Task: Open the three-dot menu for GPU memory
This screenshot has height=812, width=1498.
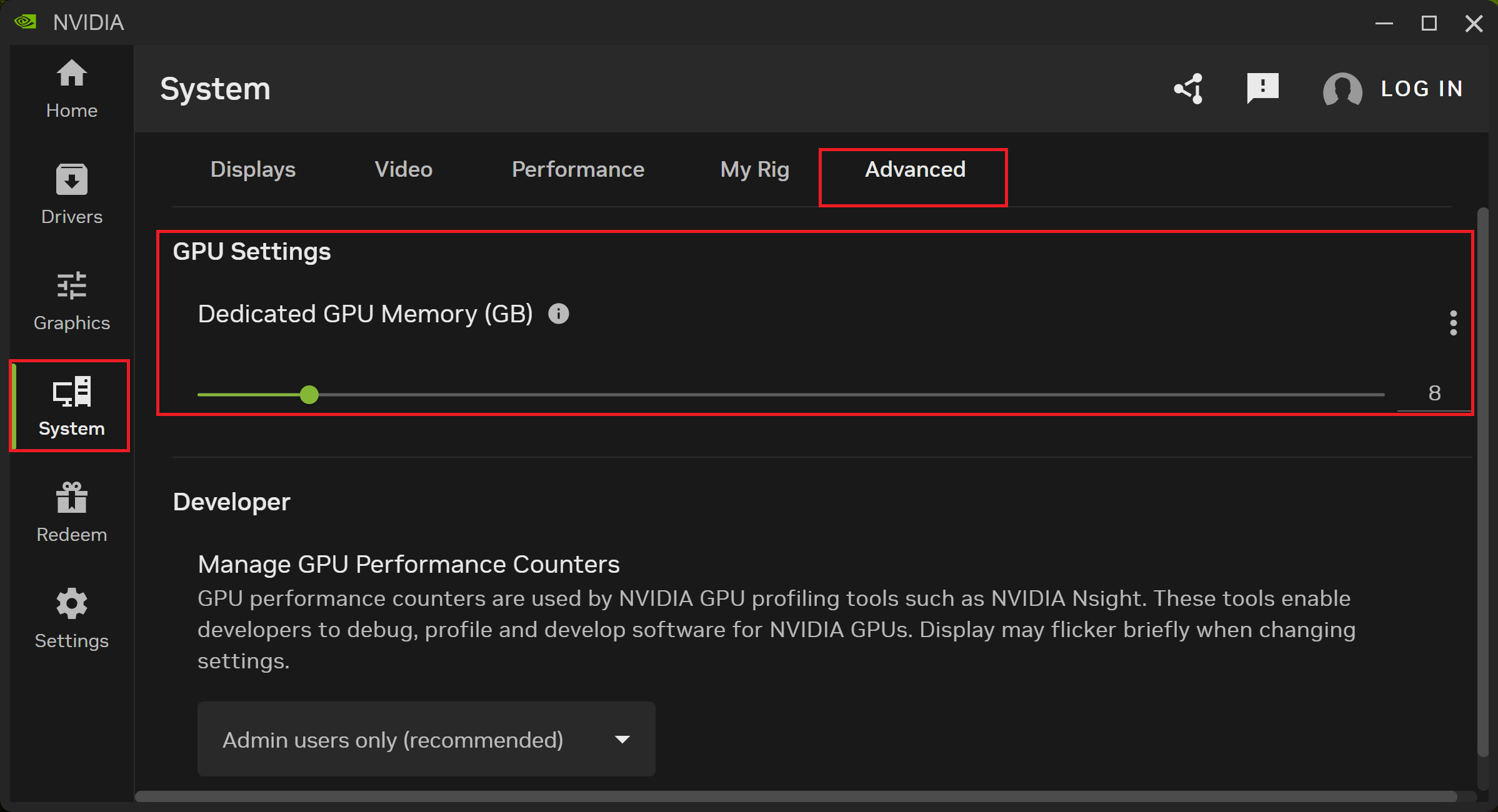Action: click(1453, 323)
